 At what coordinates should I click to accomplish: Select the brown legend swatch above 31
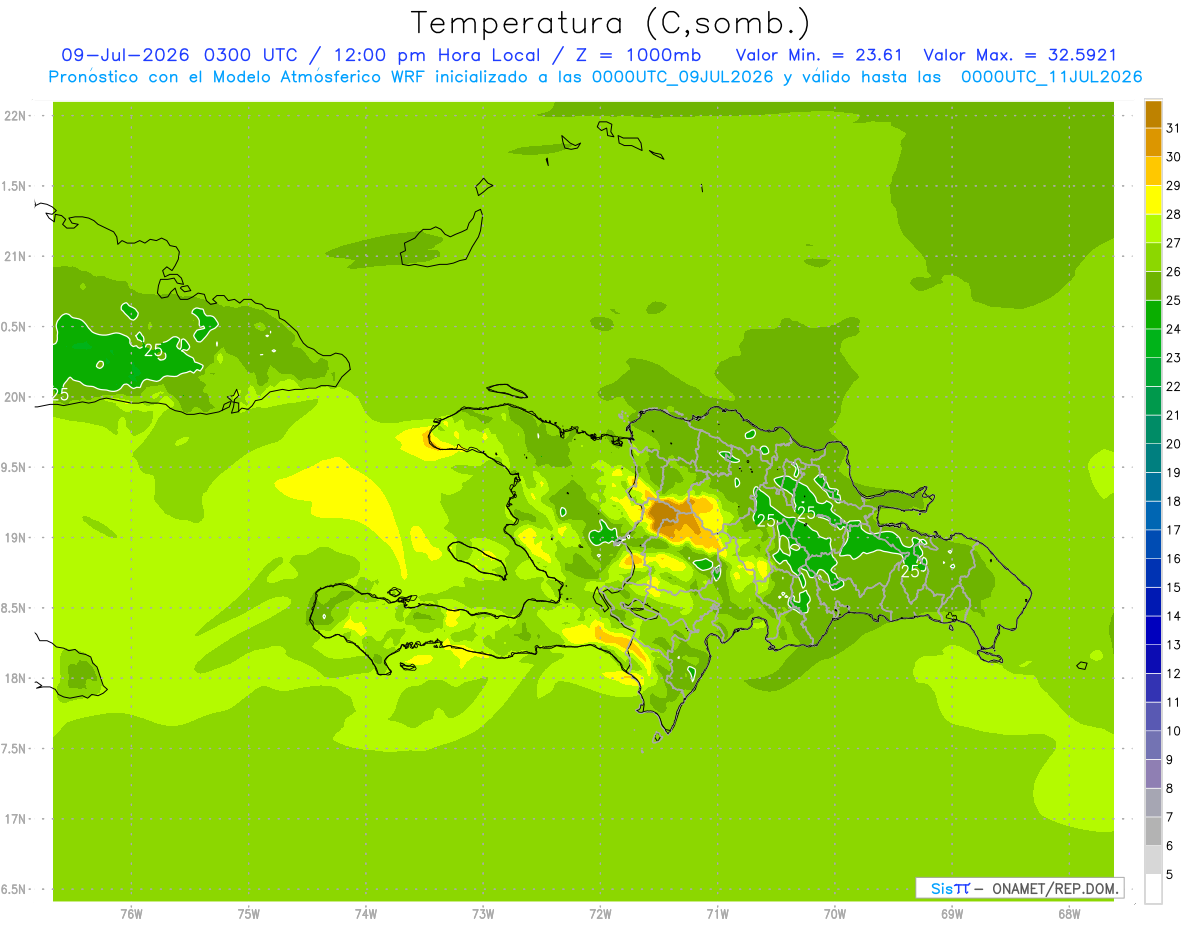point(1153,114)
